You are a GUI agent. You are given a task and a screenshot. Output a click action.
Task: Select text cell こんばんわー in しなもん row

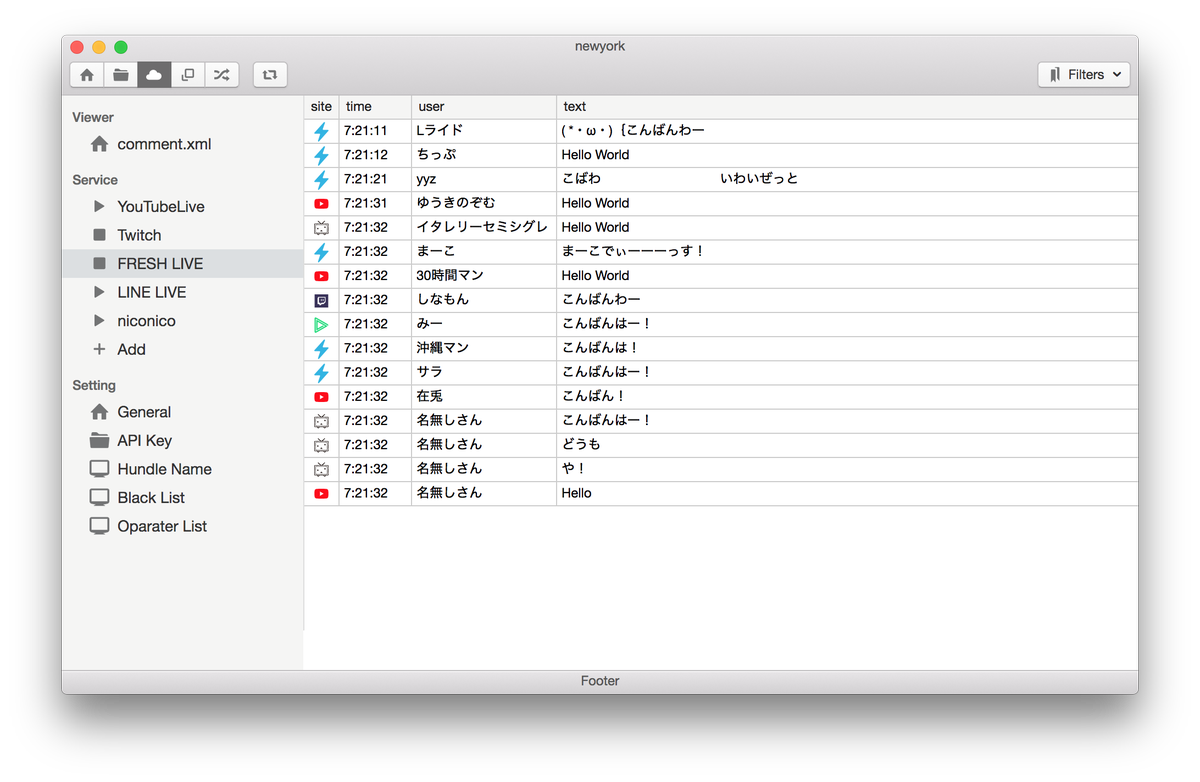[847, 300]
